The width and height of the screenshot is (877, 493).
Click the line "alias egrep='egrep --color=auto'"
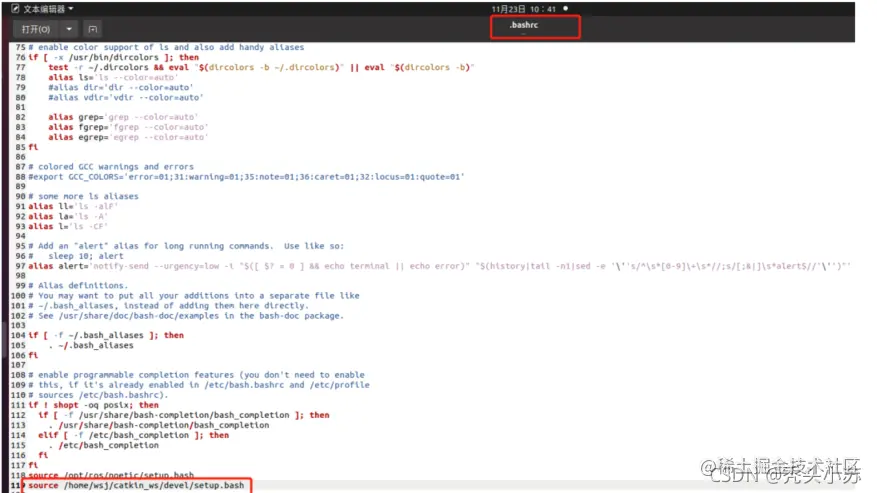[x=128, y=138]
